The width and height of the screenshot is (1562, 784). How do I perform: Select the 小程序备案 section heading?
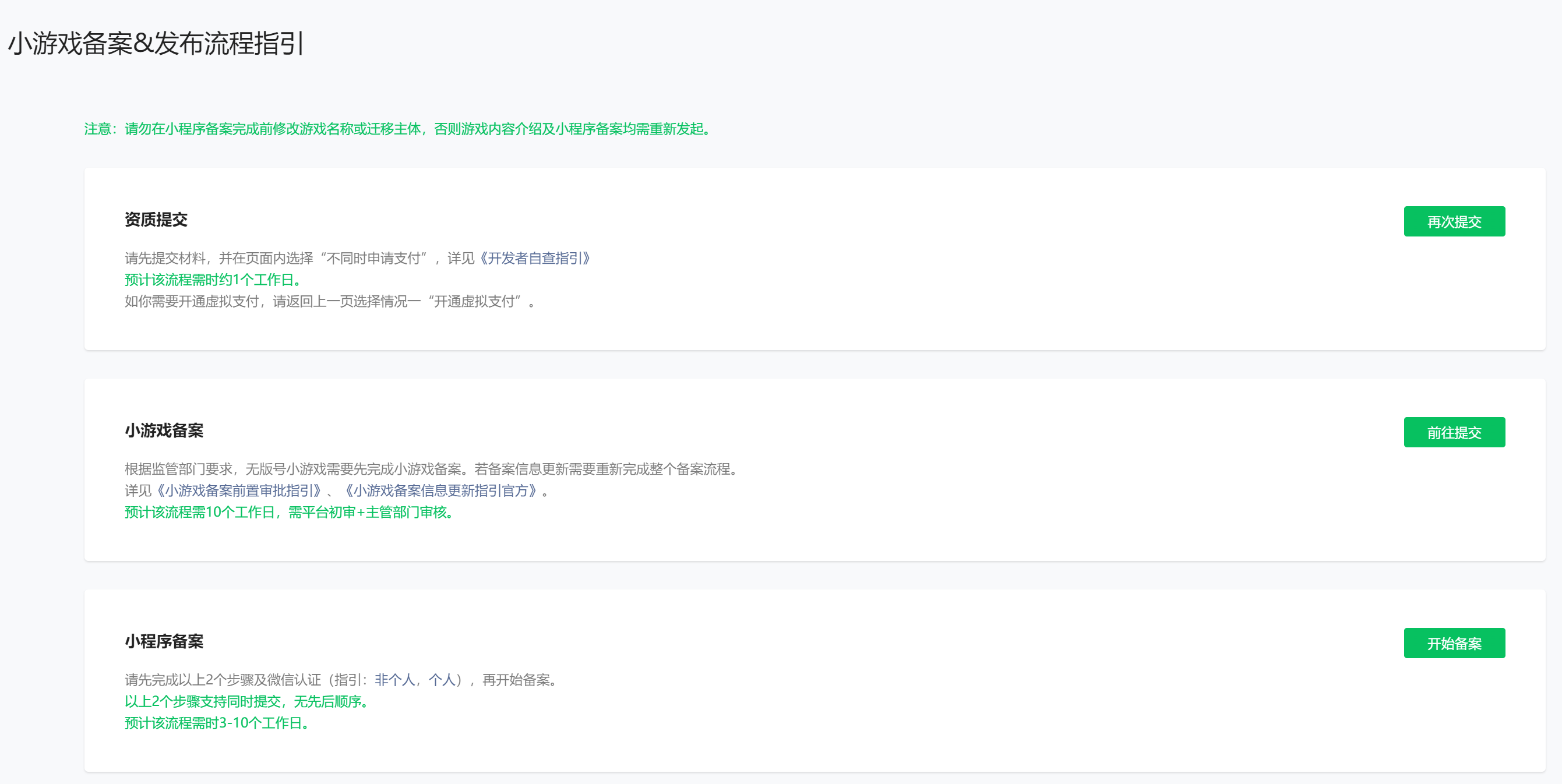[164, 641]
